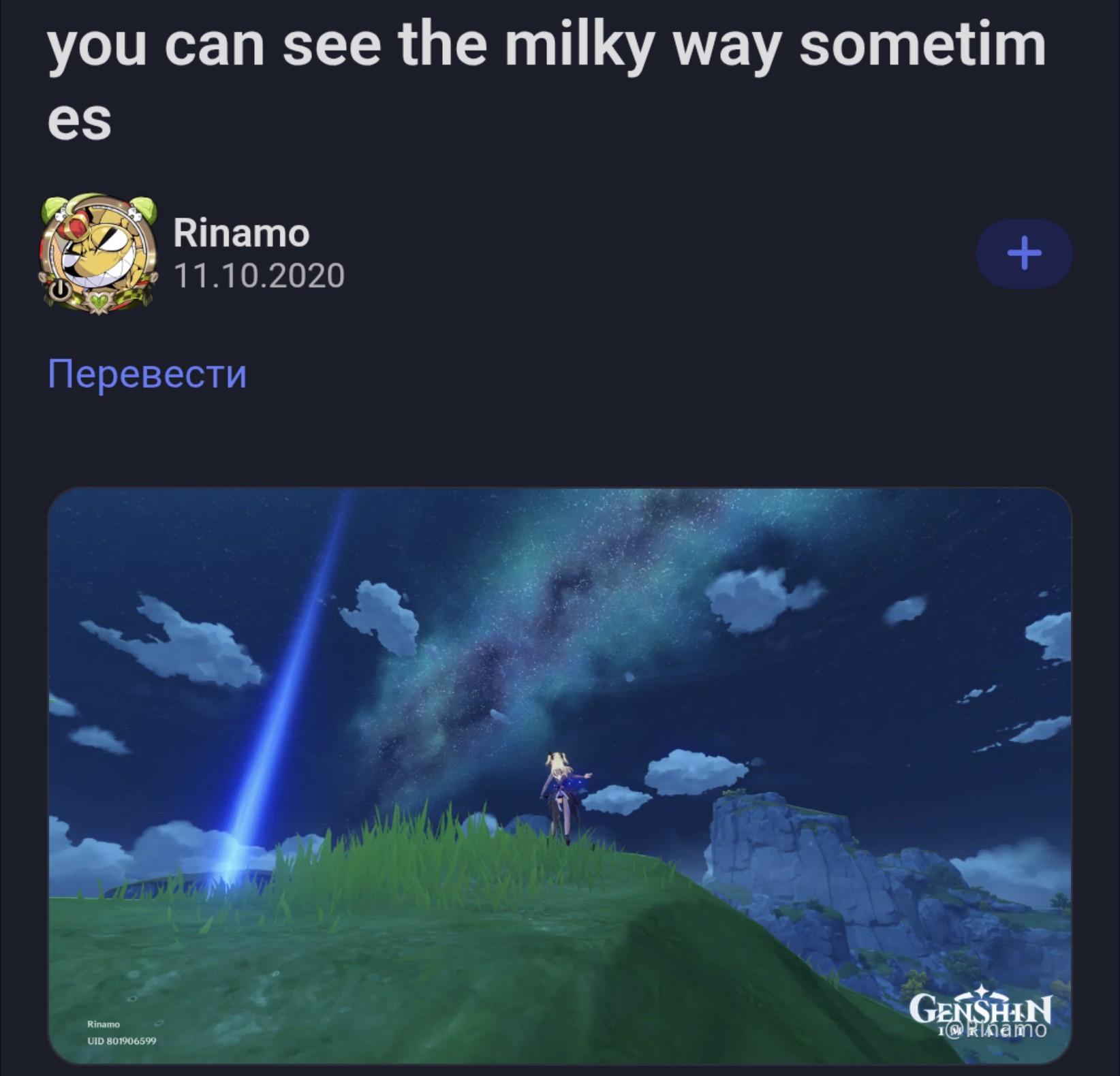Open Rinamo's profile avatar

[98, 253]
